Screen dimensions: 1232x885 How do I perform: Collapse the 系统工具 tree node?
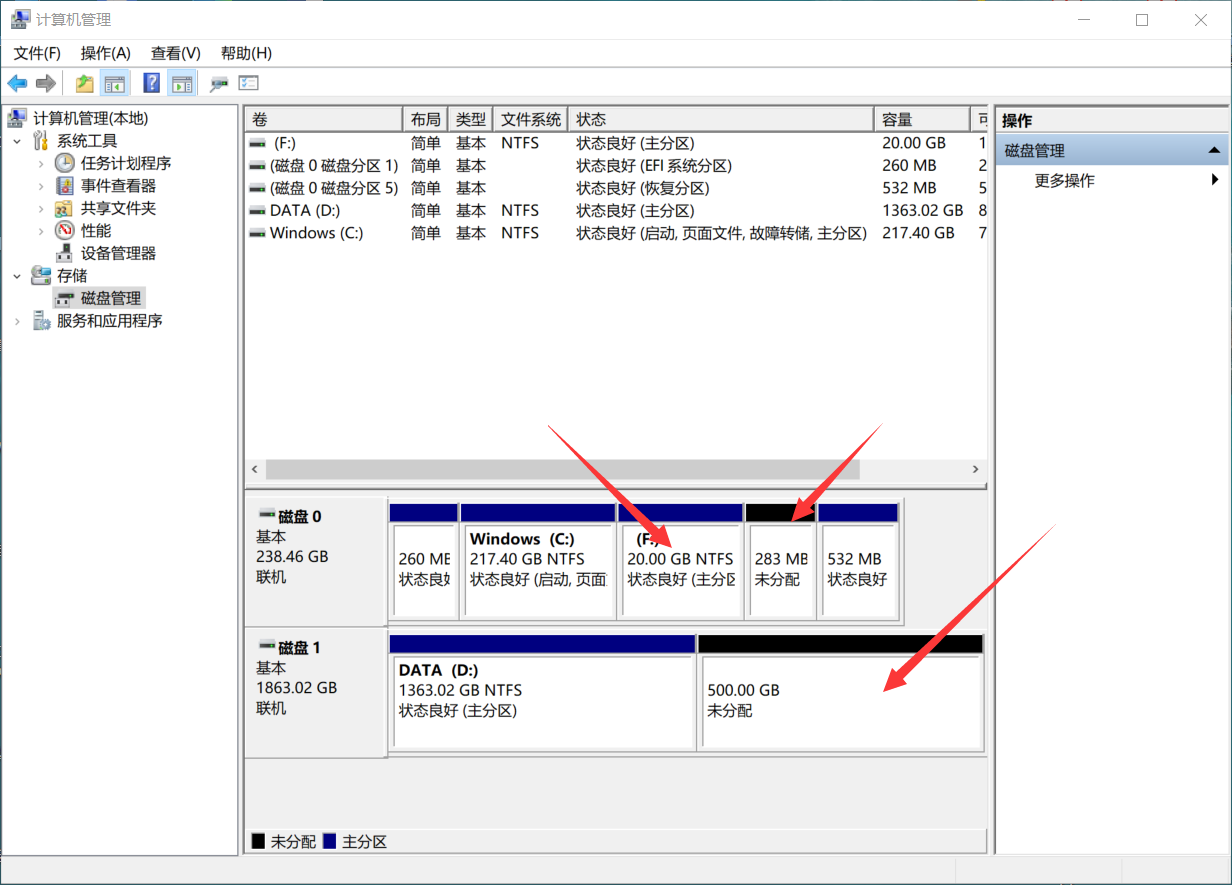(x=17, y=141)
